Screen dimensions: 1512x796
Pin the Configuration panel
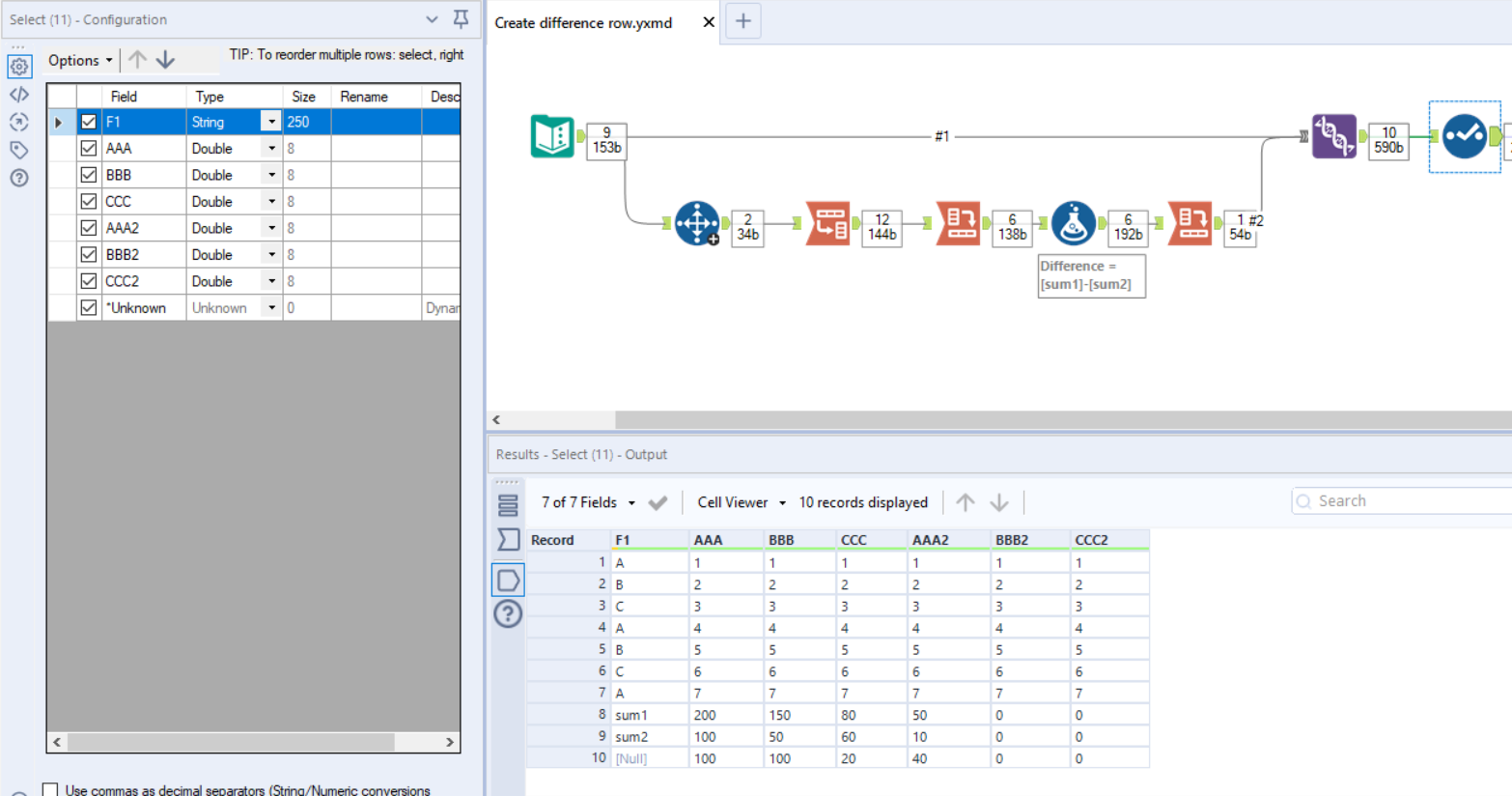pyautogui.click(x=461, y=19)
